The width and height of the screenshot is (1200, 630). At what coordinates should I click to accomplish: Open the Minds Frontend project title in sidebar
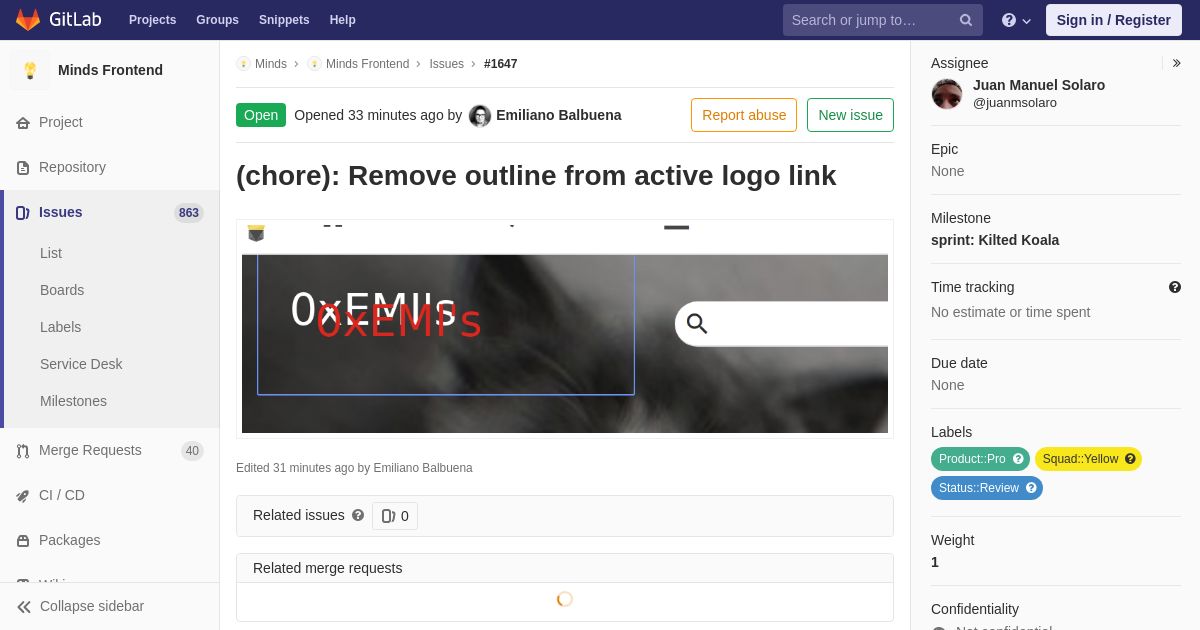click(110, 70)
